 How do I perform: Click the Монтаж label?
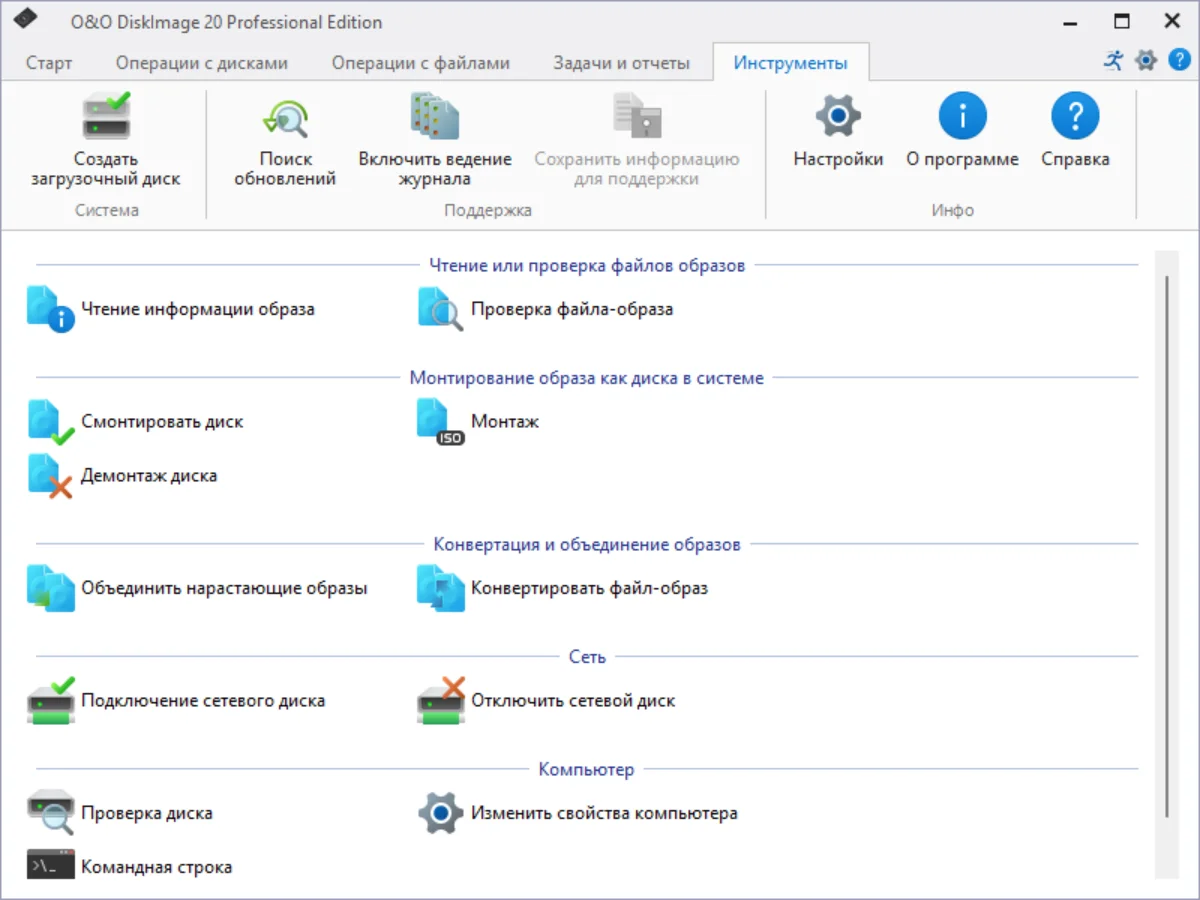tap(505, 422)
